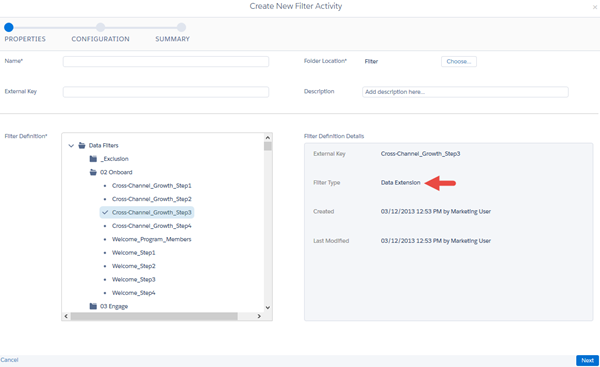Click the Filter folder location value
Screen dimensions: 600x367
(x=371, y=62)
